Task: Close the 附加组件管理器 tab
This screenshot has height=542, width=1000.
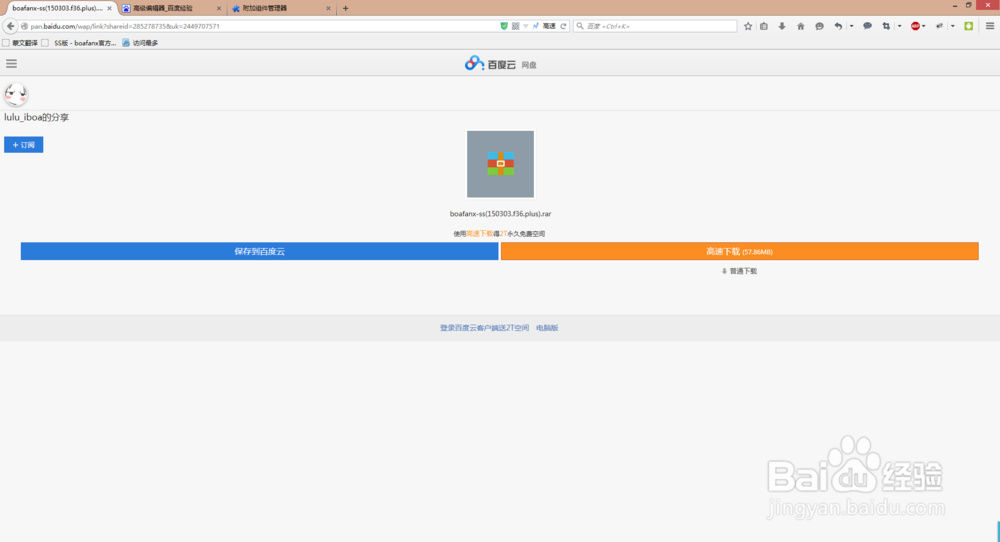Action: pos(328,8)
